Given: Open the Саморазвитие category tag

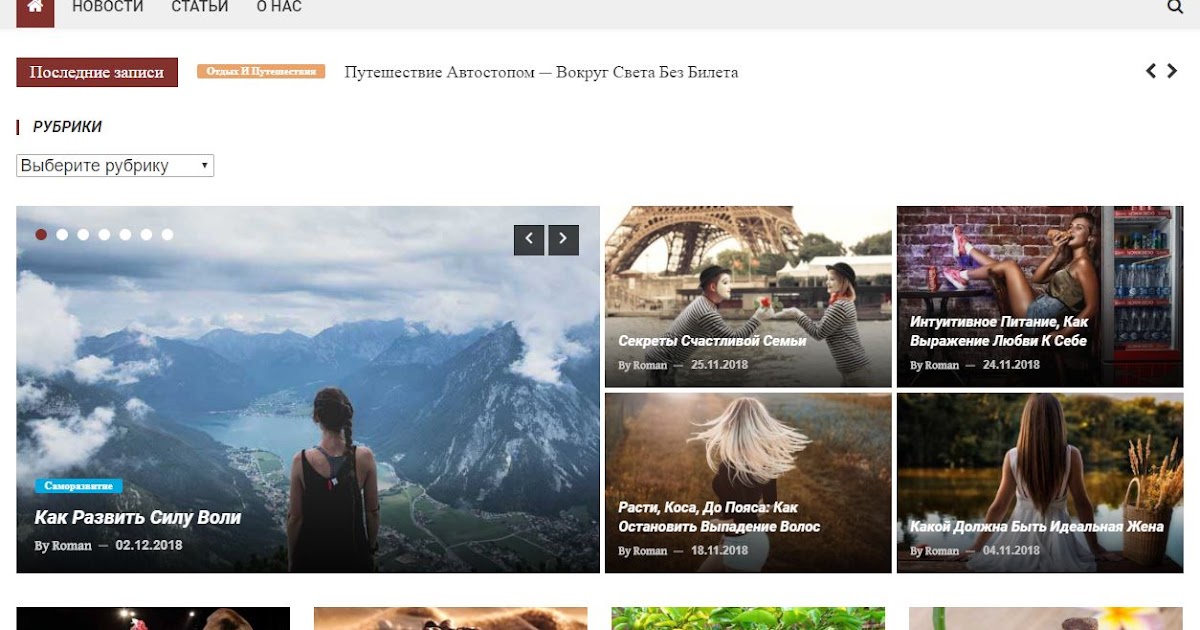Looking at the screenshot, I should pos(79,486).
